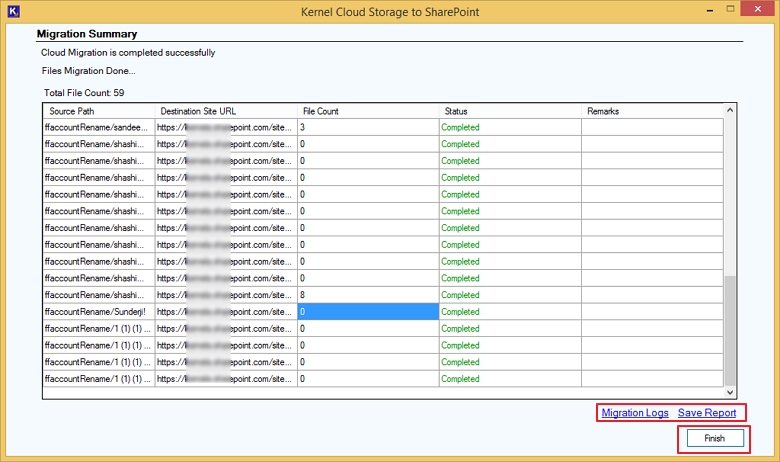Click source path in row with file count 8
Viewport: 780px width, 462px height.
(99, 295)
